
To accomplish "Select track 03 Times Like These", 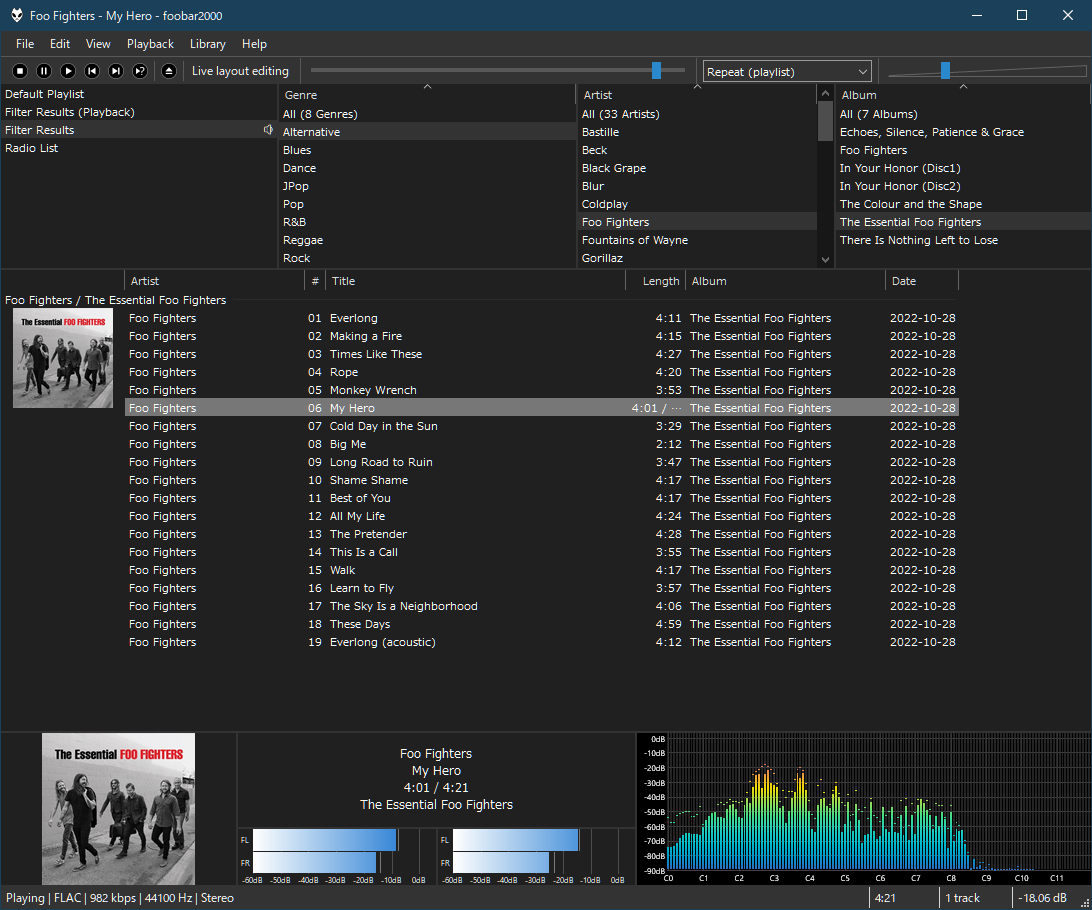I will click(x=542, y=354).
